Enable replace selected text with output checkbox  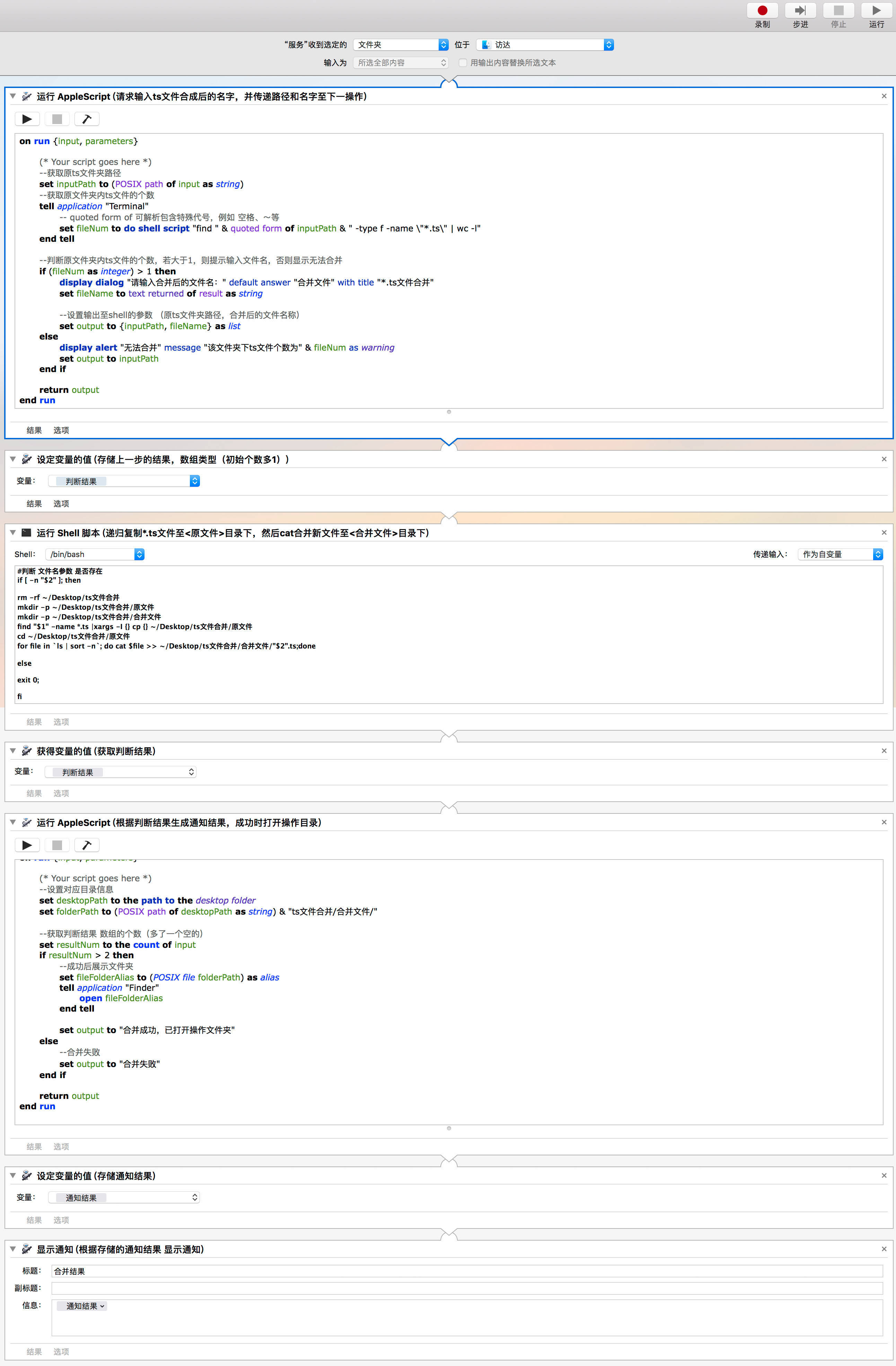[463, 63]
